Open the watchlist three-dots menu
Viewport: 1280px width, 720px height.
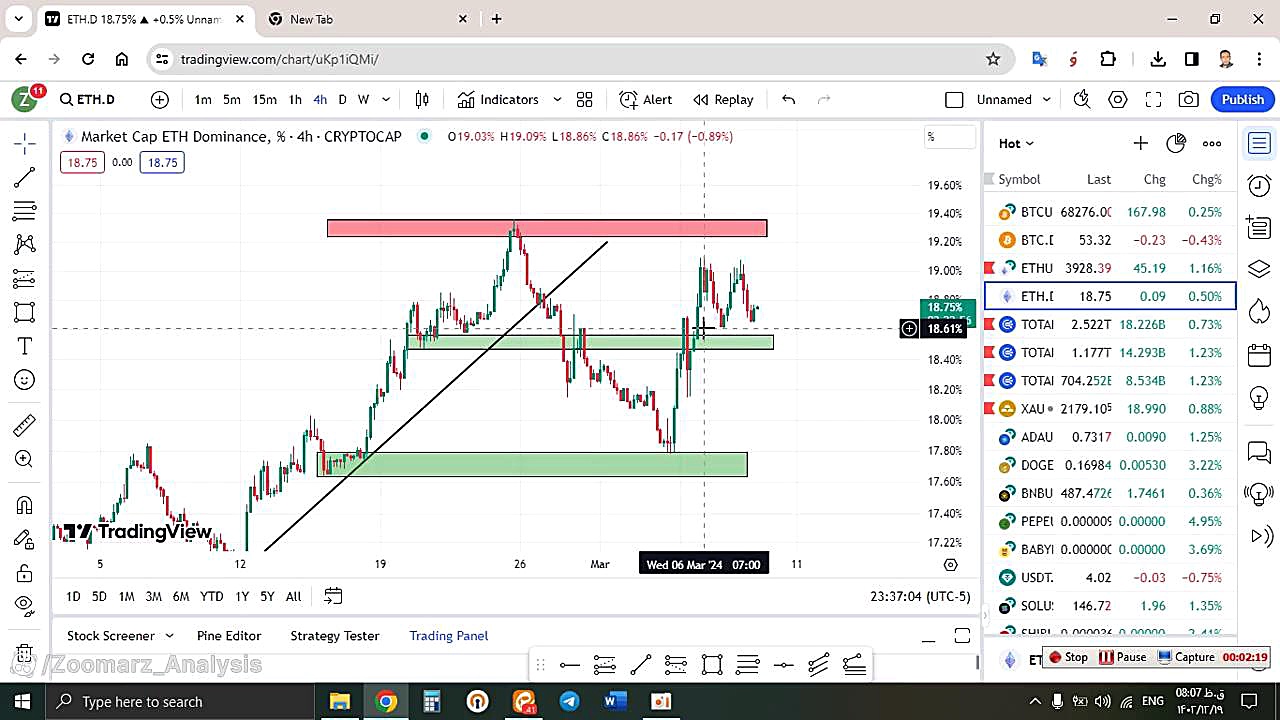(1212, 143)
